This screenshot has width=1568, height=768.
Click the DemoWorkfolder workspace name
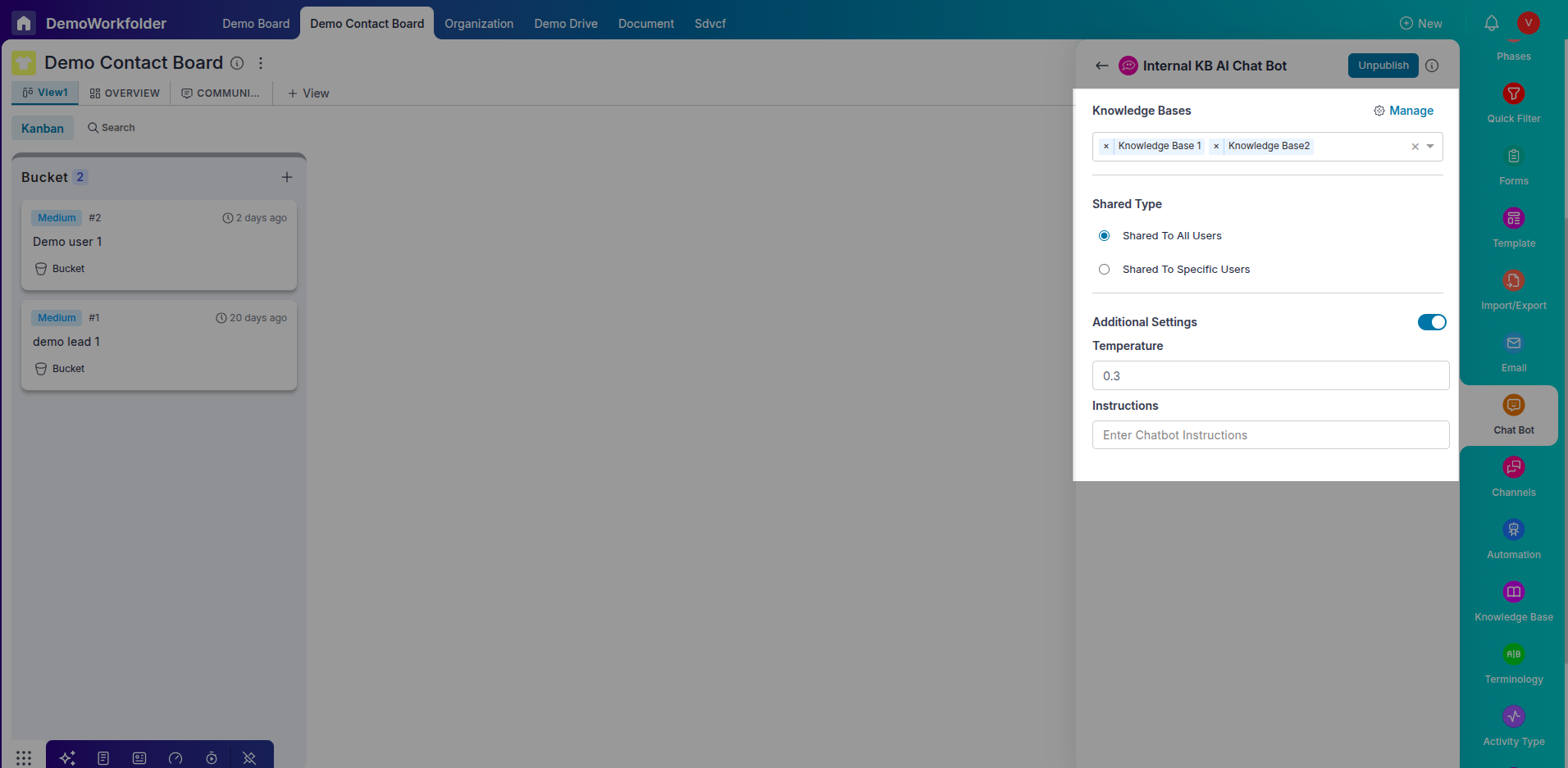[106, 24]
